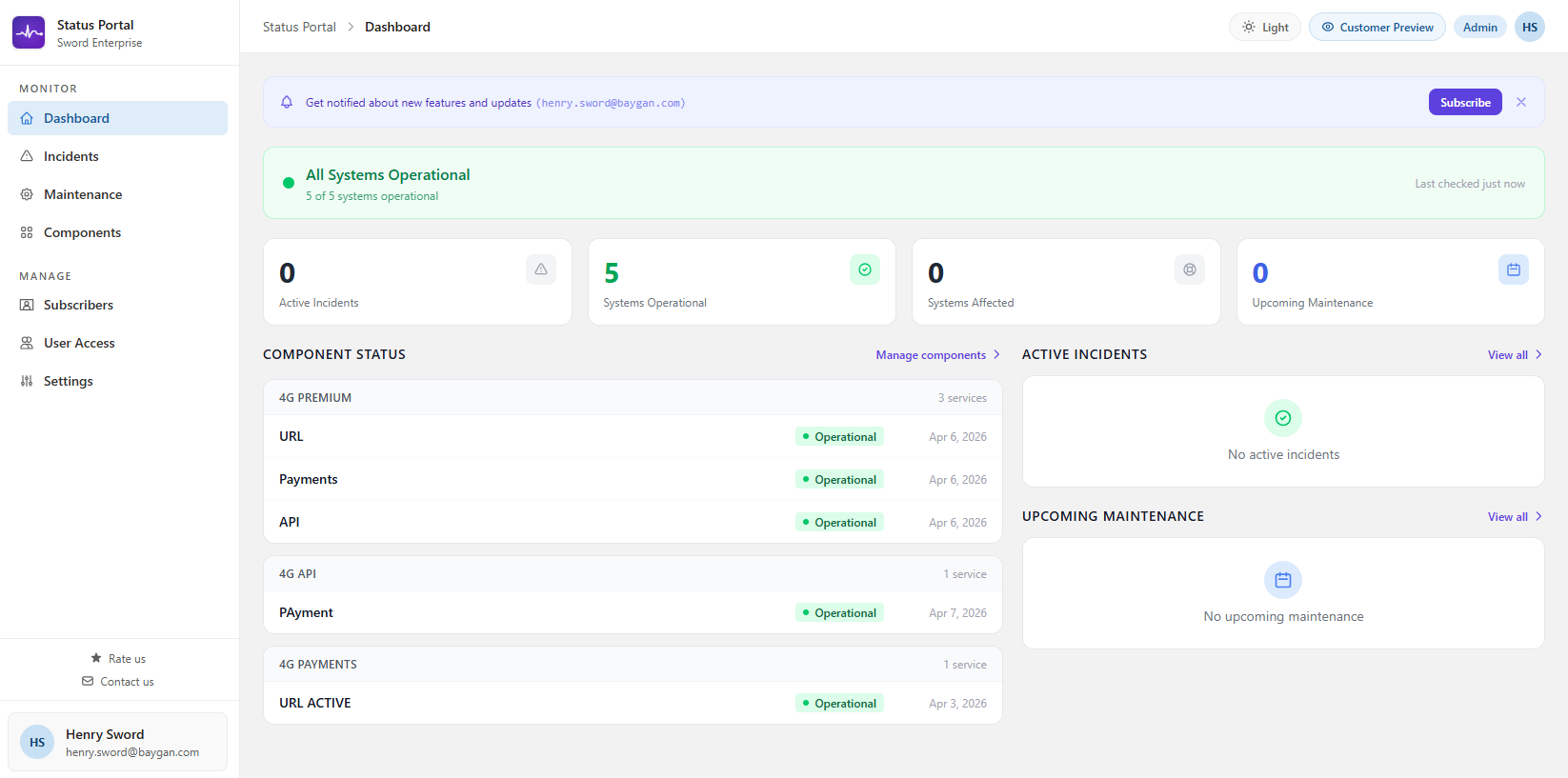Viewport: 1568px width, 778px height.
Task: Click the 3 services count label
Action: (962, 398)
